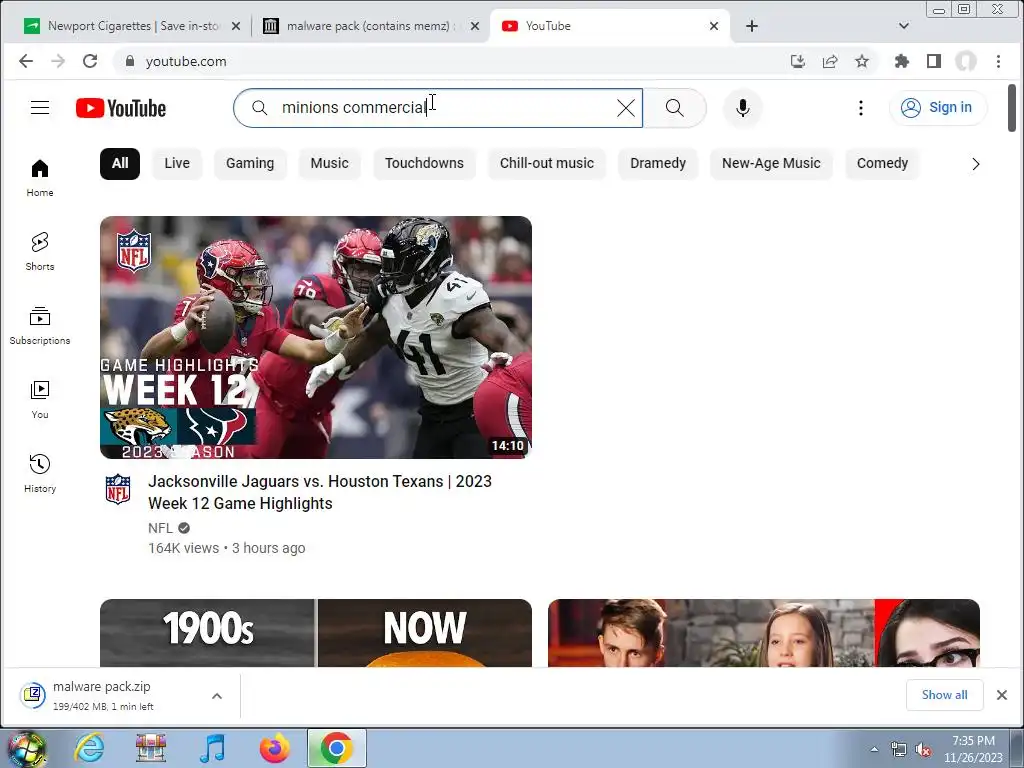Clear the search box with X
Image resolution: width=1024 pixels, height=768 pixels.
click(626, 108)
